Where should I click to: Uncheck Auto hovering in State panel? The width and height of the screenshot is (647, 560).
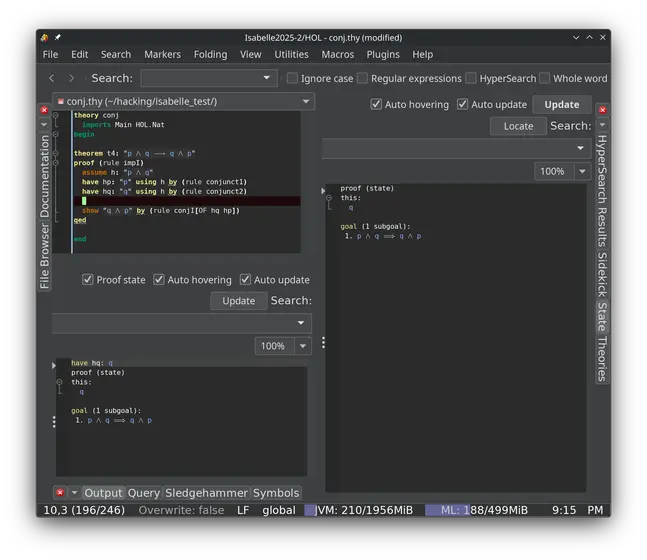tap(376, 104)
